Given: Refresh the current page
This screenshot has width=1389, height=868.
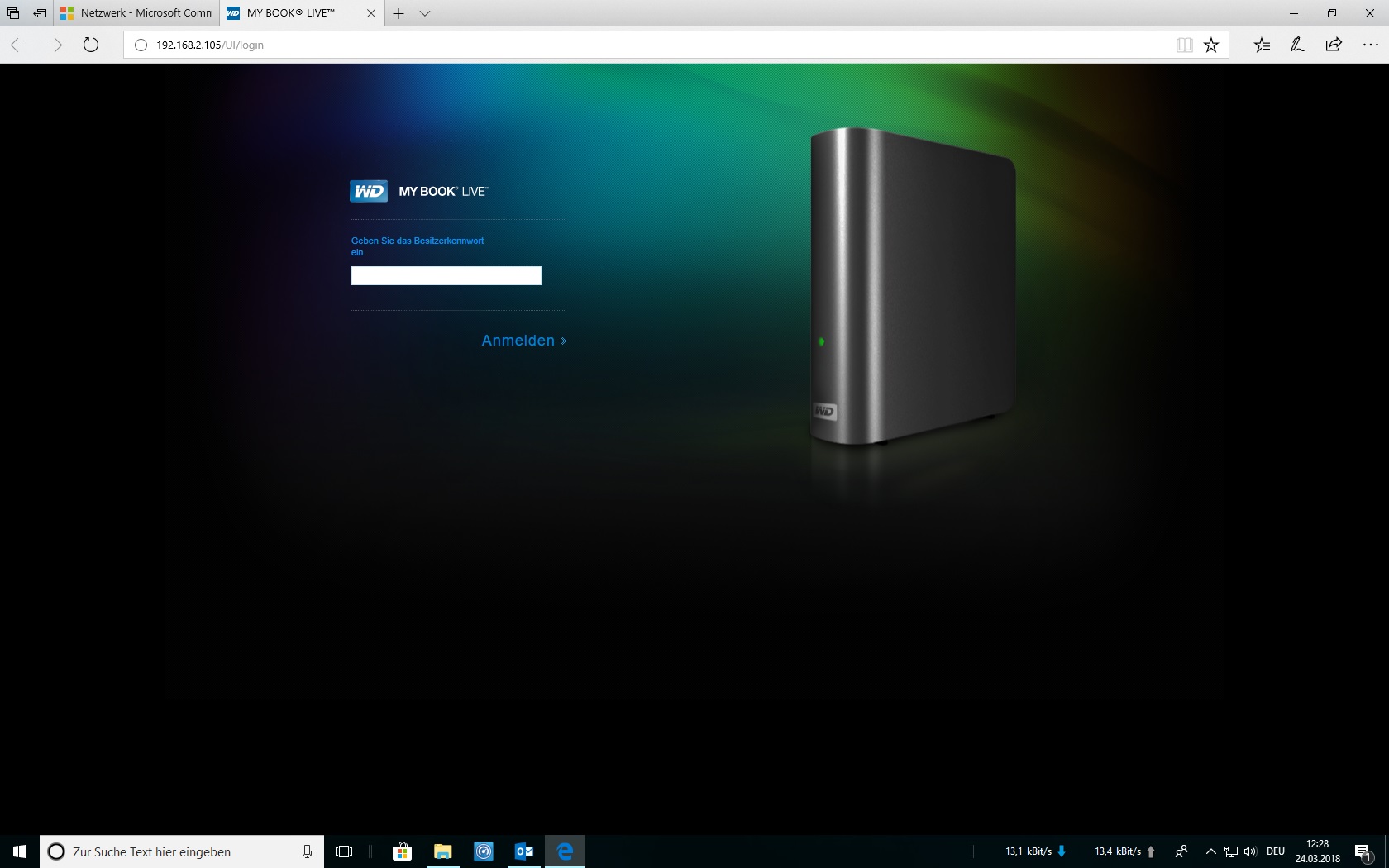Looking at the screenshot, I should [91, 45].
